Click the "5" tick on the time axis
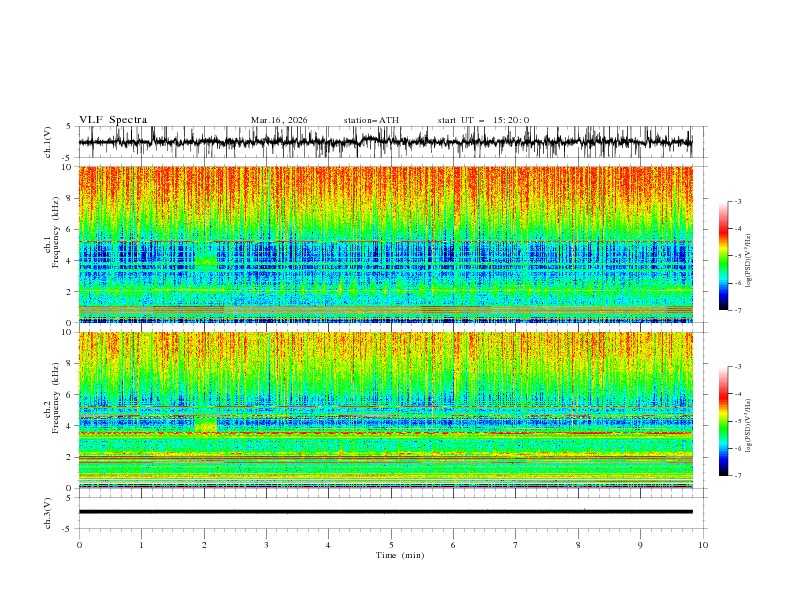792x612 pixels. pos(391,545)
